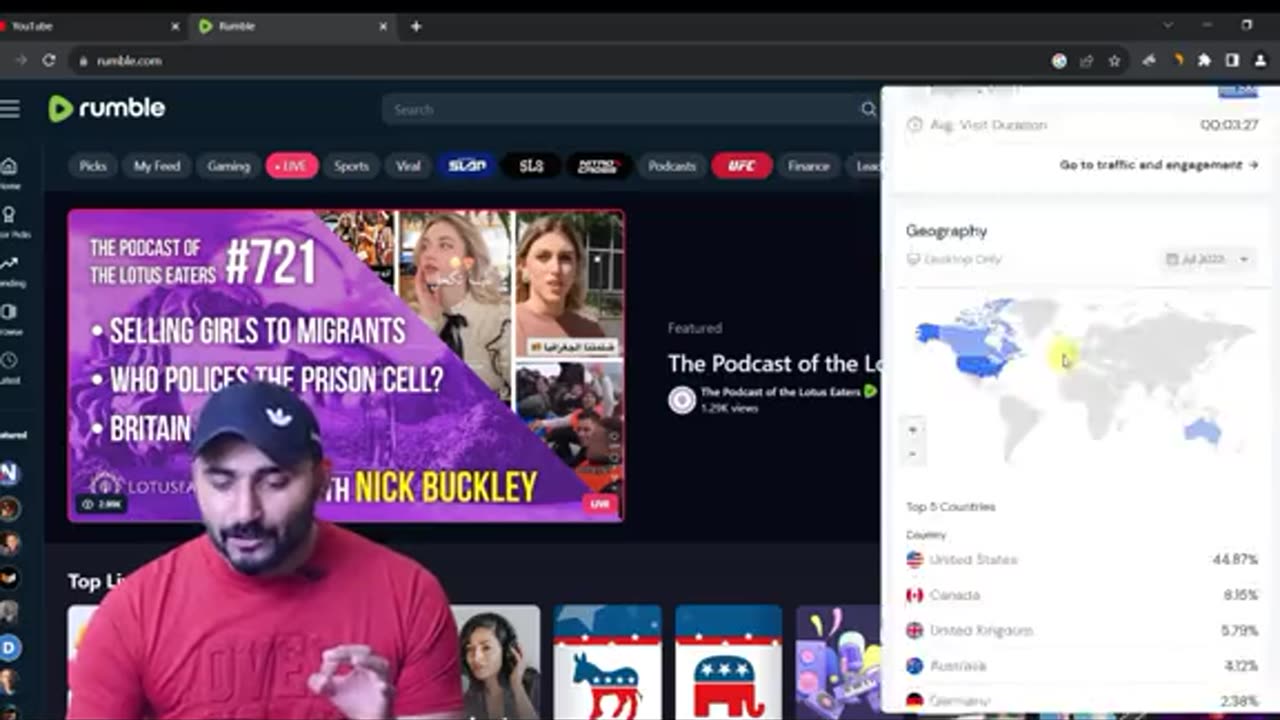This screenshot has width=1280, height=720.
Task: Toggle the Chrome side panel icon
Action: coord(1232,61)
